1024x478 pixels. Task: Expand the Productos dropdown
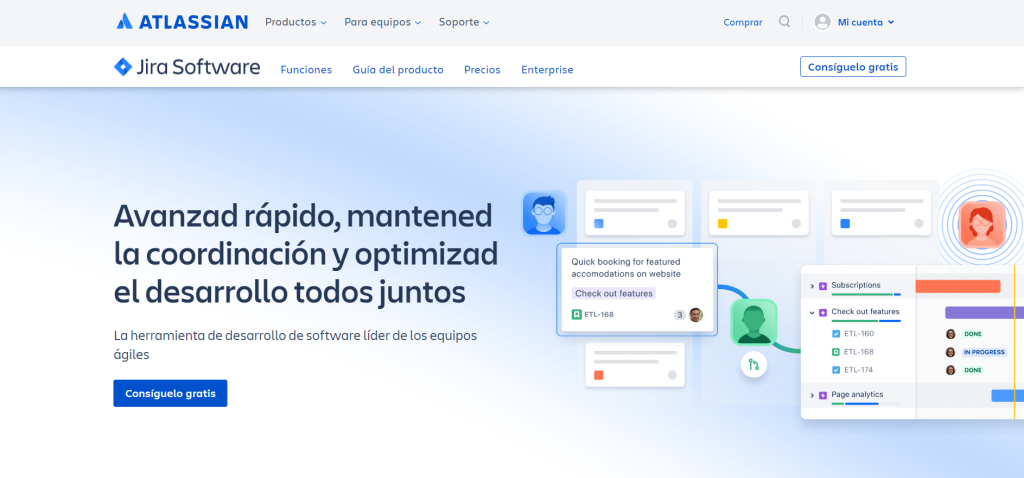pos(295,22)
